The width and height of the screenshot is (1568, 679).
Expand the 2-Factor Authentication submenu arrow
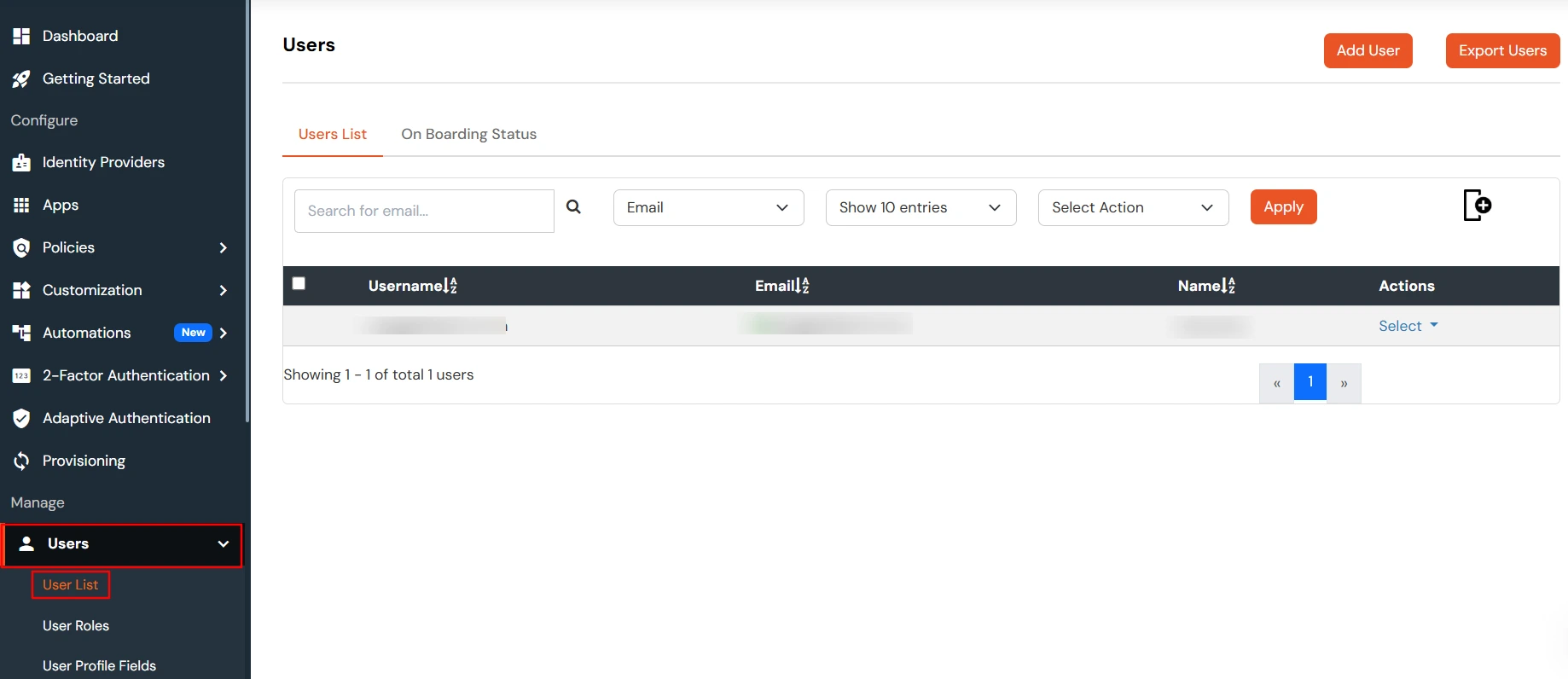224,375
